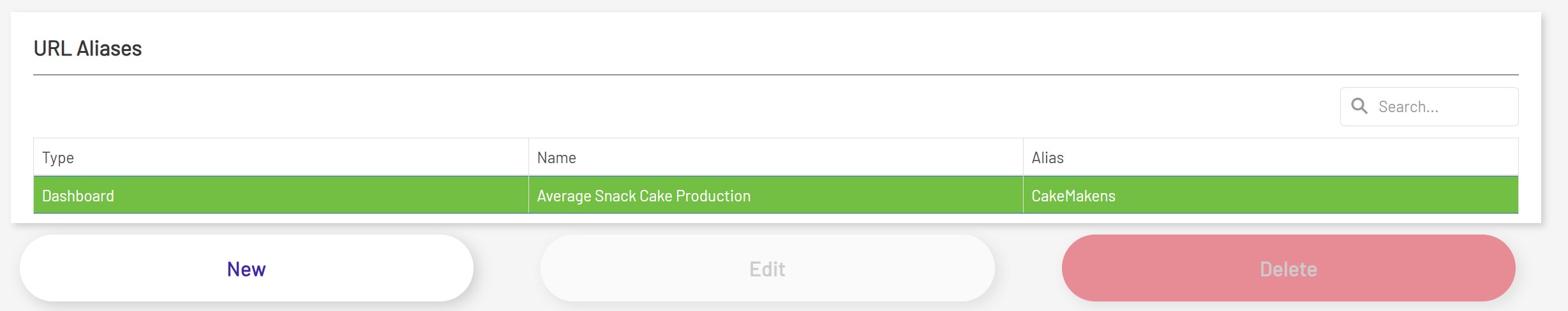Click the 'Type' header label text
The image size is (1568, 311).
coord(58,157)
